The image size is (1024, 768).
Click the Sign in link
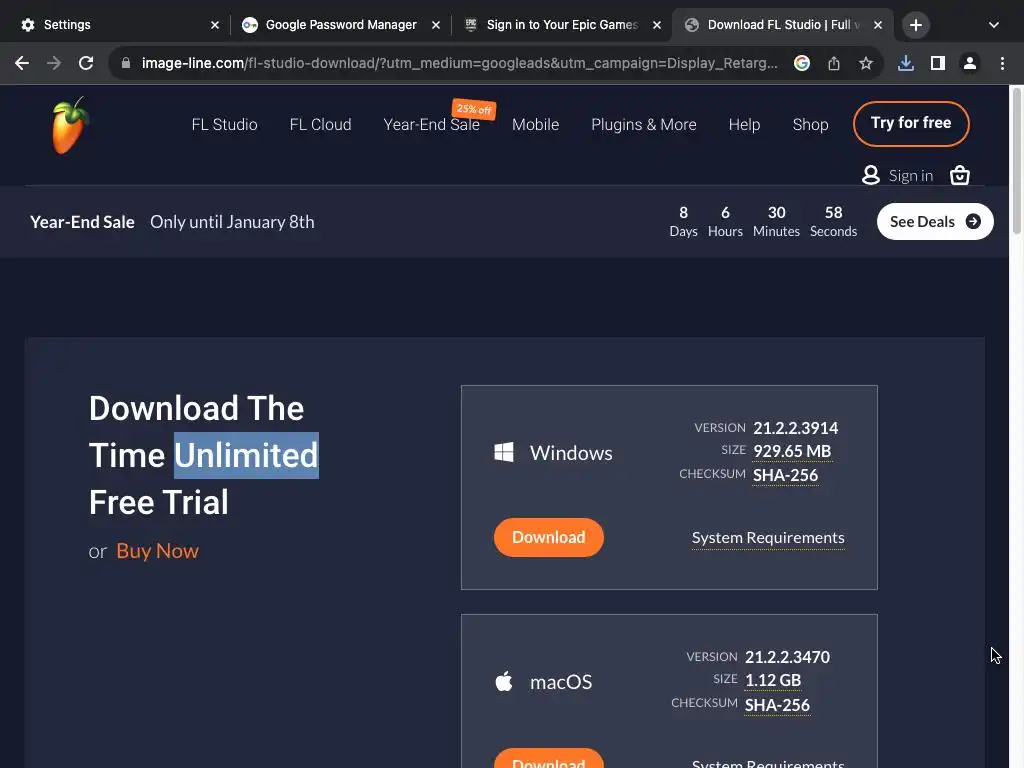[910, 175]
